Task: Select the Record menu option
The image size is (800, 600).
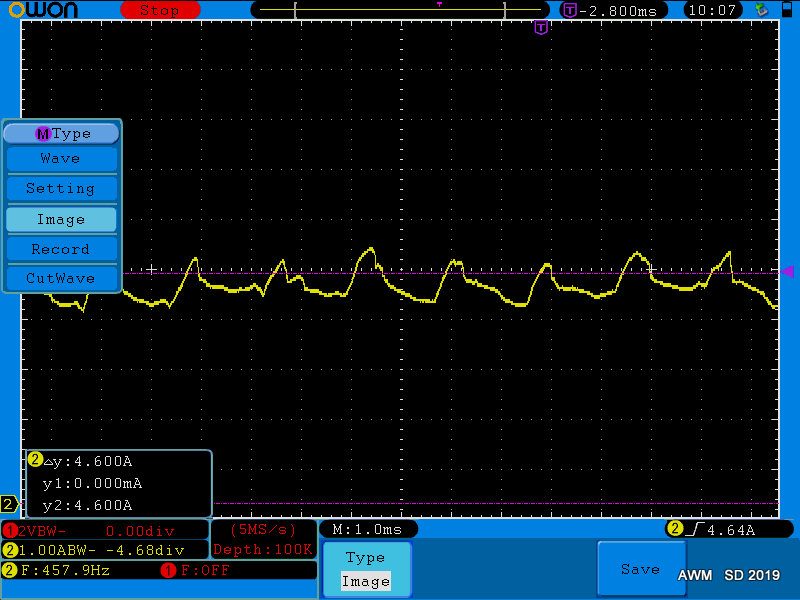Action: [x=61, y=249]
